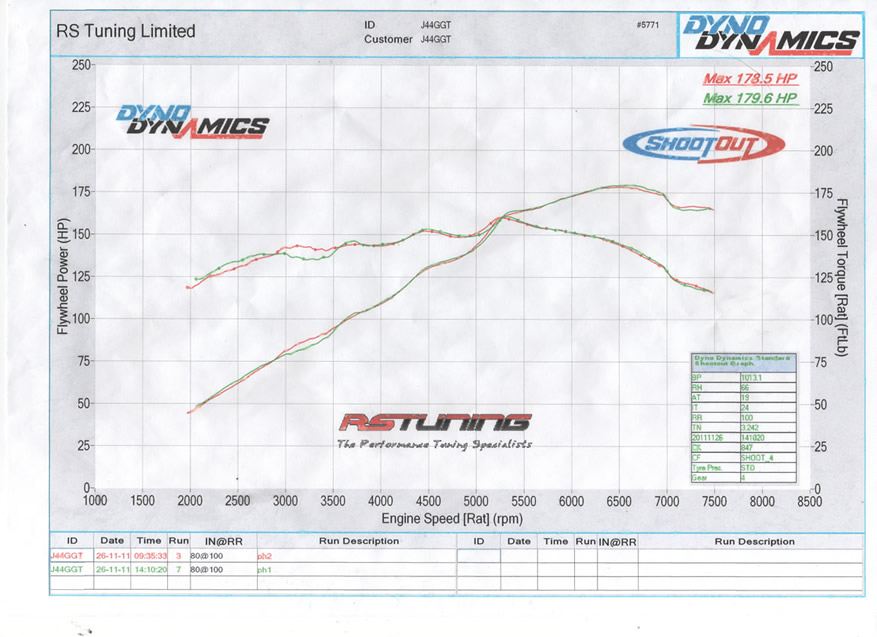Click the Engine Speed [Rat] (rpm) axis label
The image size is (877, 637).
[450, 519]
